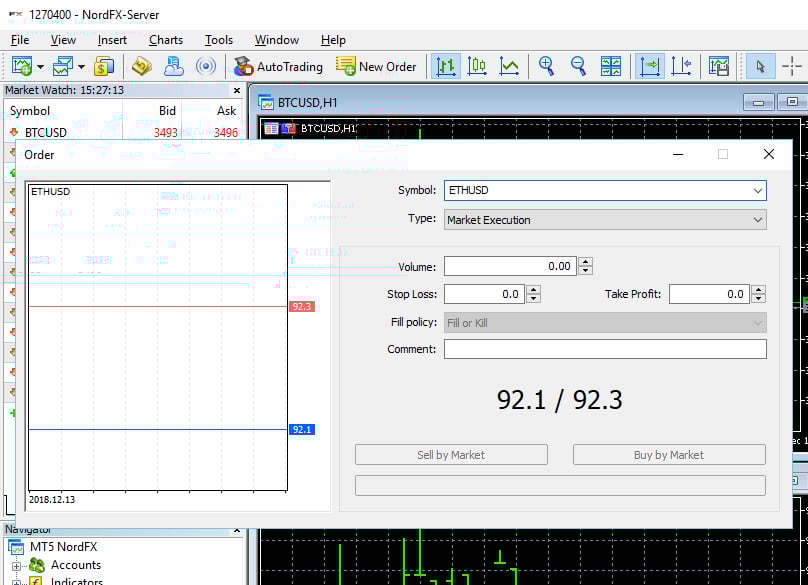Screen dimensions: 808x585
Task: Increase Take Profit with up arrow
Action: coord(758,290)
